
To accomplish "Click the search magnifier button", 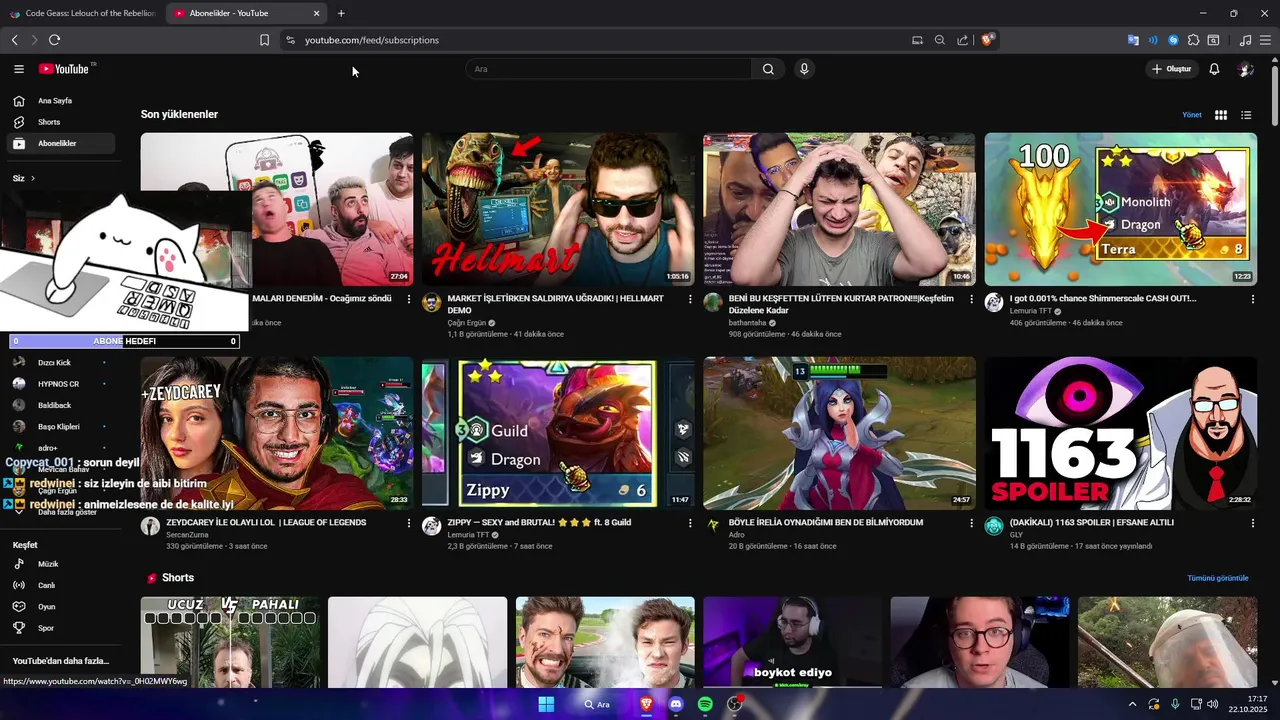I will 768,69.
